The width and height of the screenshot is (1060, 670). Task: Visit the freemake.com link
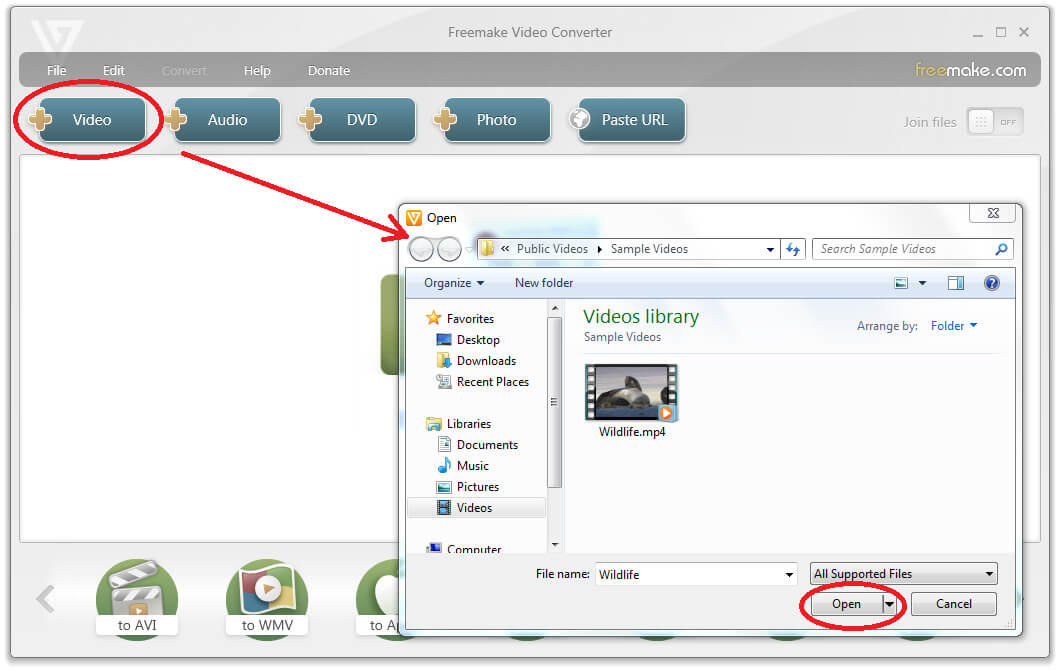(970, 70)
